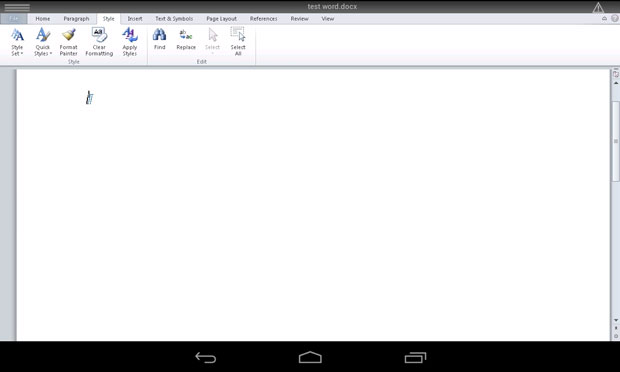Viewport: 620px width, 372px height.
Task: Click the vertical scrollbar thumb
Action: coord(616,141)
